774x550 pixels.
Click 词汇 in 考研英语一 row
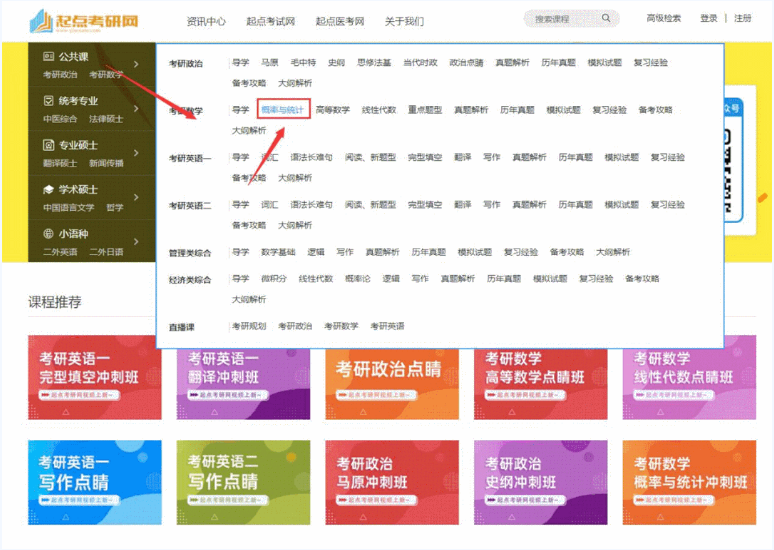(270, 157)
